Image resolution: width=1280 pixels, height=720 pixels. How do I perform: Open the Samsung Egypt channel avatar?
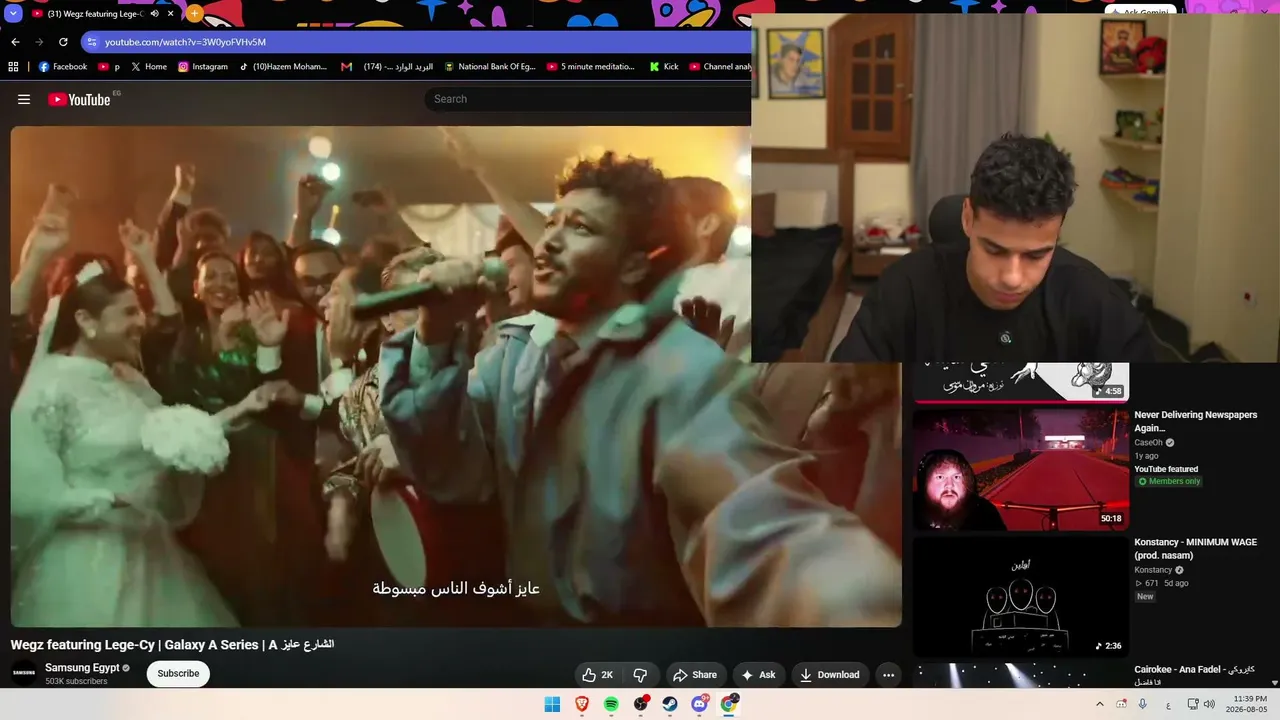tap(24, 674)
